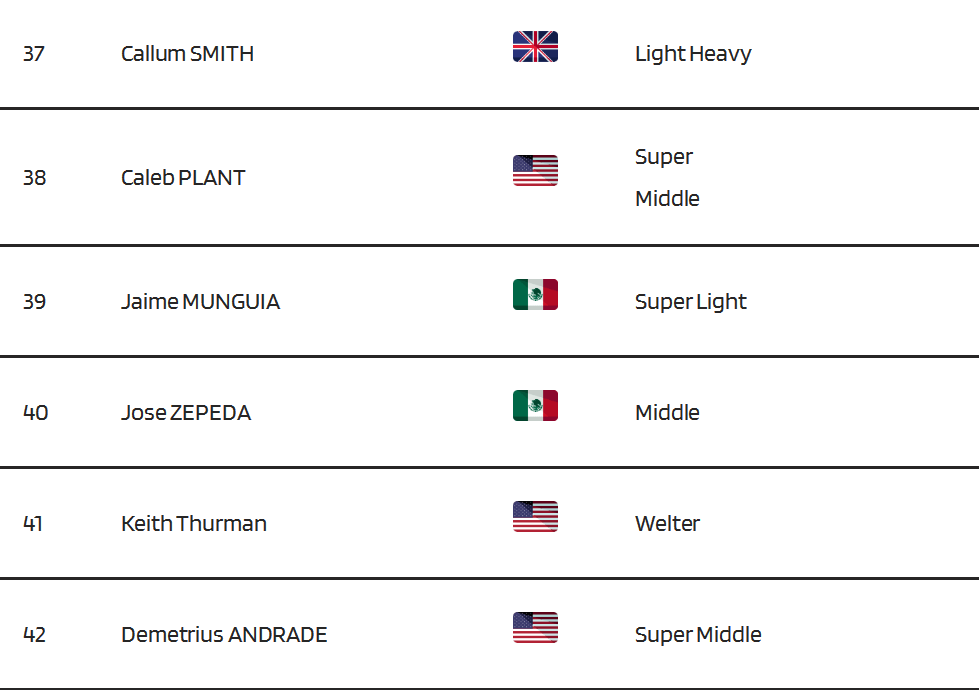Click the Light Heavy weight class
Viewport: 979px width, 690px height.
point(693,54)
